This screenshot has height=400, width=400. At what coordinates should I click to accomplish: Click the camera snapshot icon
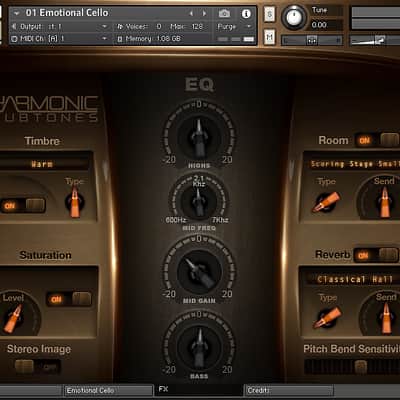[x=224, y=13]
